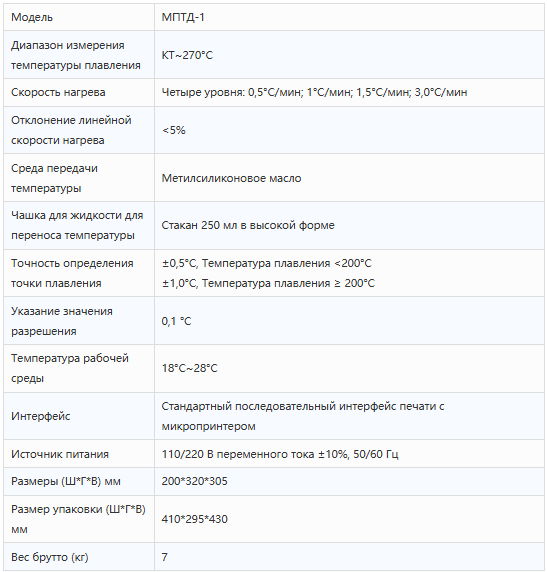Select the Источник питания label

click(60, 454)
